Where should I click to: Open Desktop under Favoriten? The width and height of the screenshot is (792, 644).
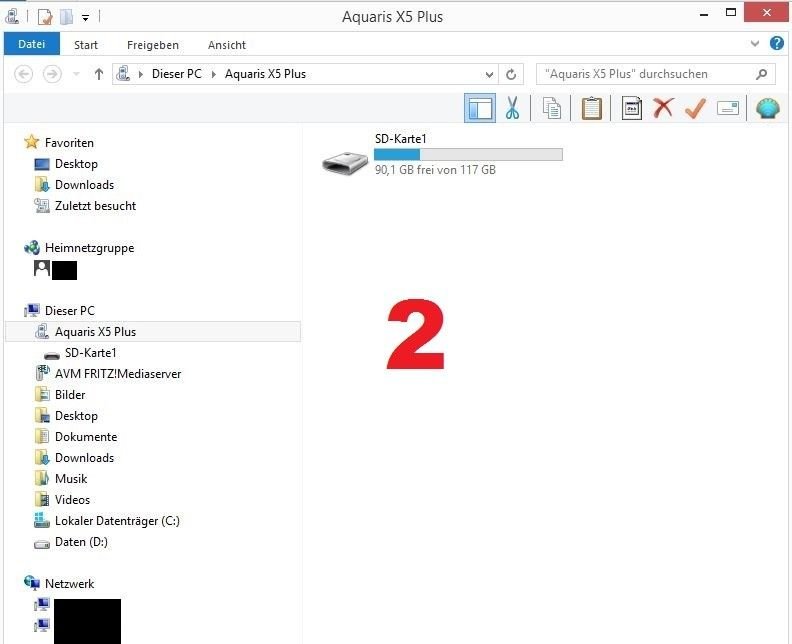[76, 164]
